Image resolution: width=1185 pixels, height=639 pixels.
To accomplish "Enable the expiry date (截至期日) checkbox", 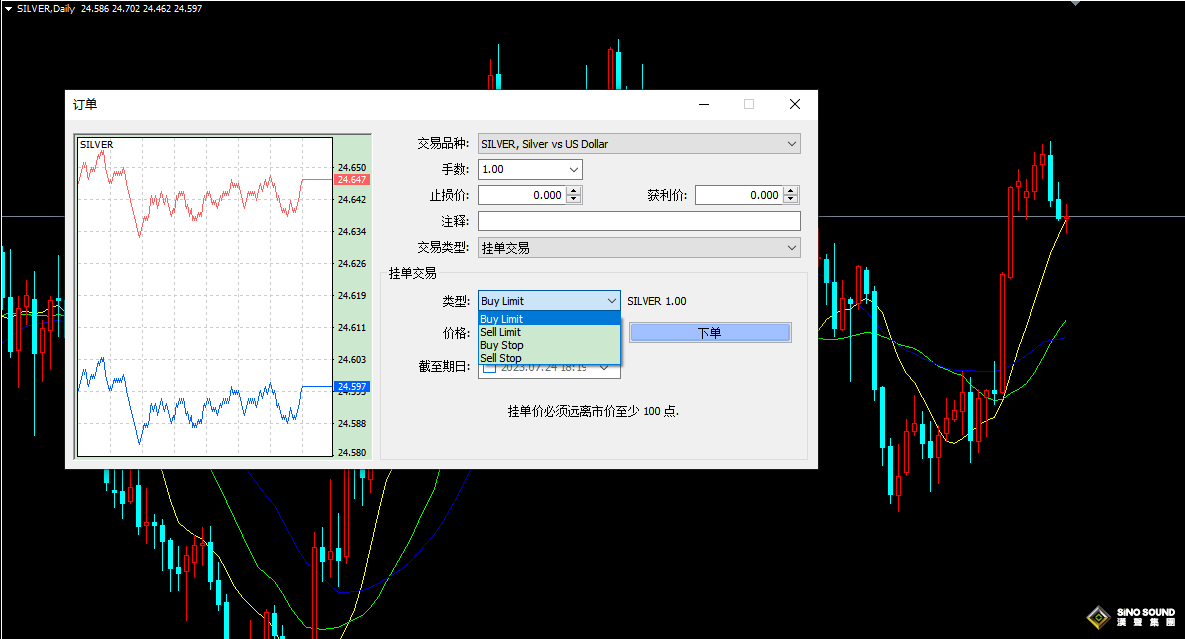I will point(489,367).
